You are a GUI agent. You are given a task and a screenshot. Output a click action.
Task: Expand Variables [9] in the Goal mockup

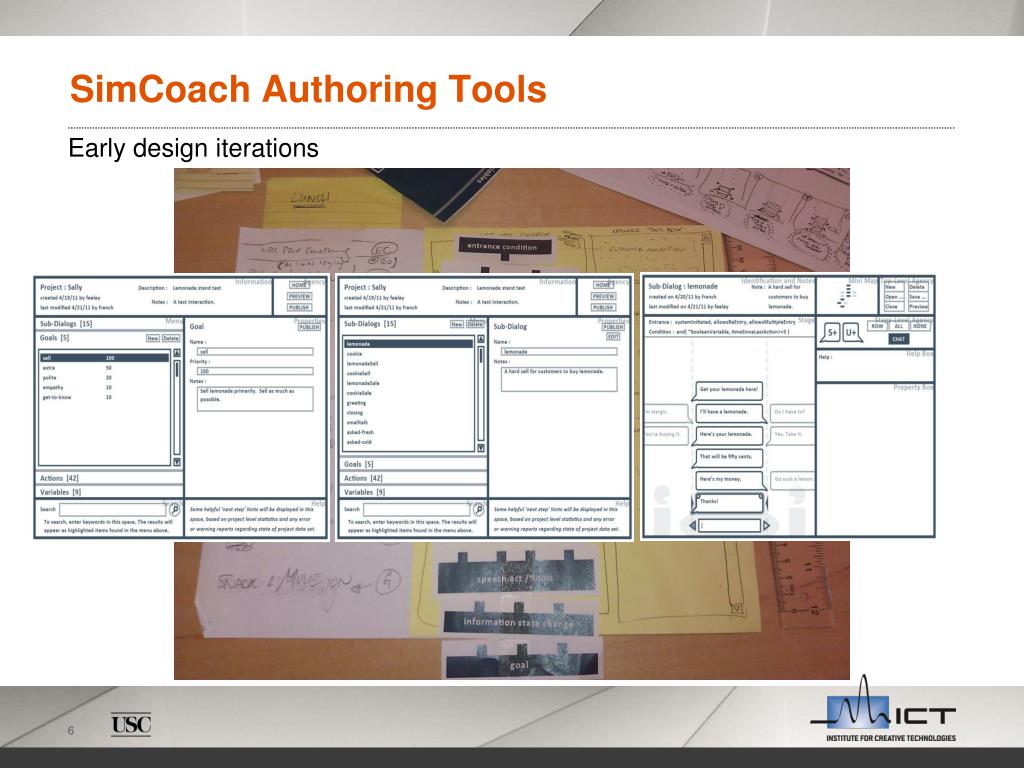coord(108,492)
